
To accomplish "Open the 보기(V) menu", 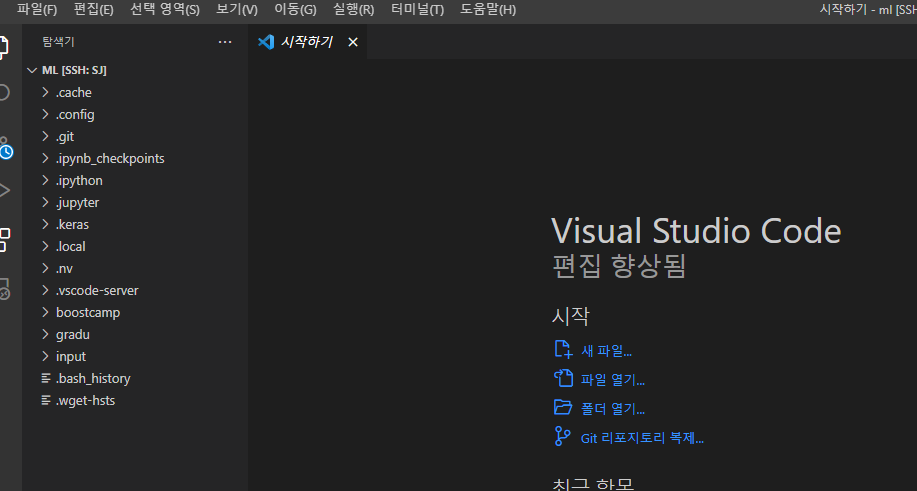I will point(237,9).
